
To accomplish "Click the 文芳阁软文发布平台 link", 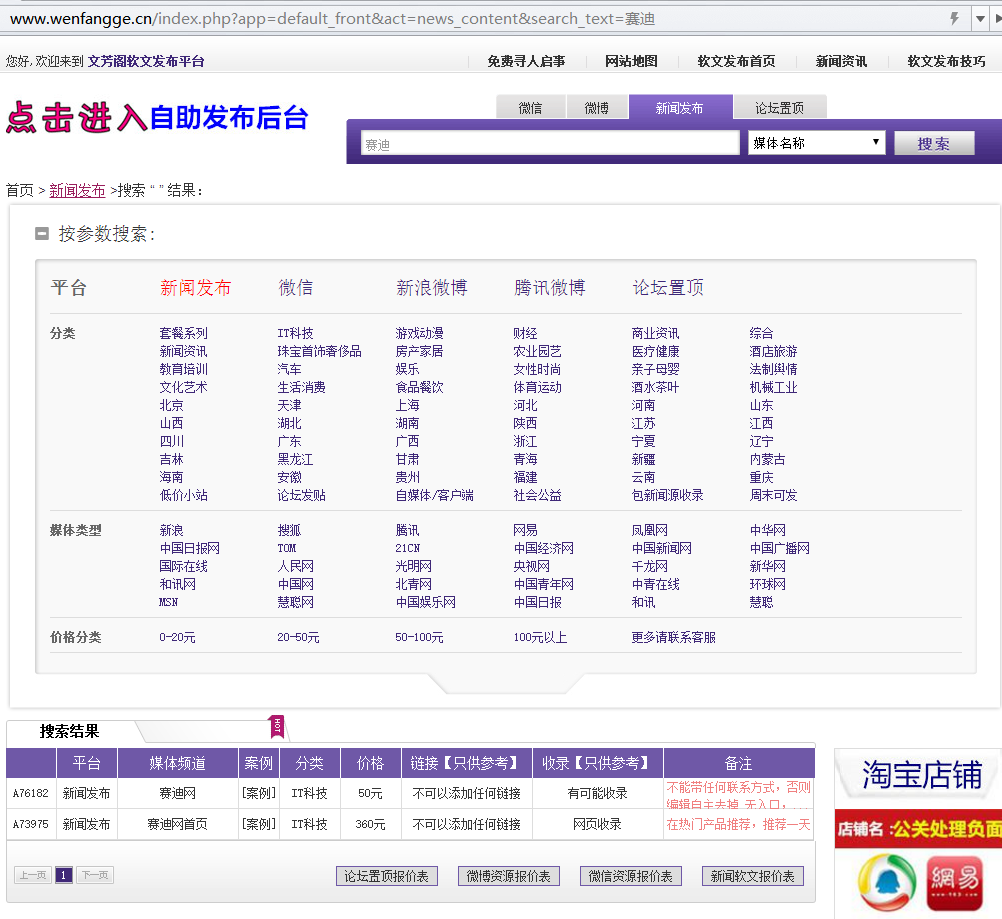I will click(146, 61).
